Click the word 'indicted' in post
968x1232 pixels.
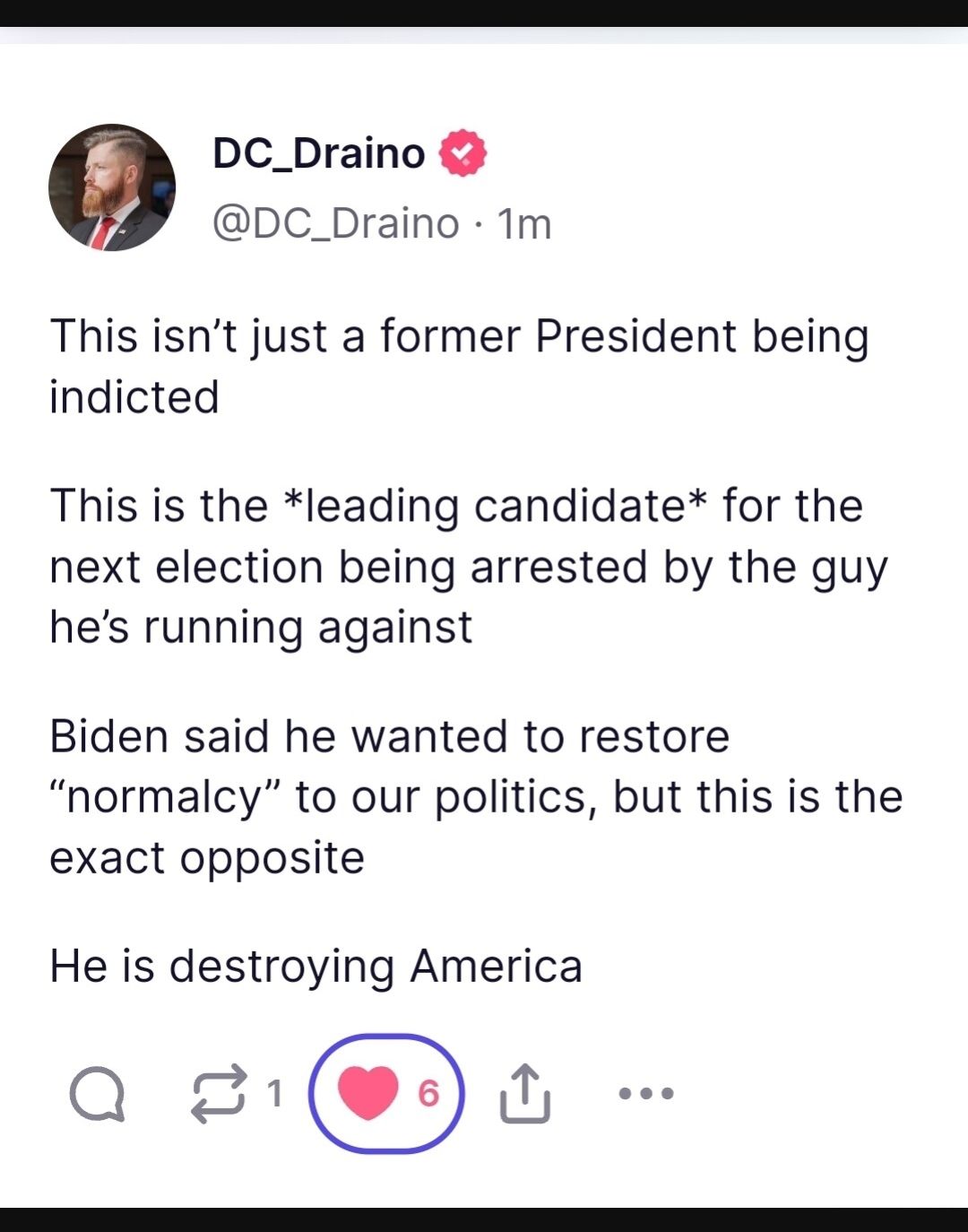point(134,397)
